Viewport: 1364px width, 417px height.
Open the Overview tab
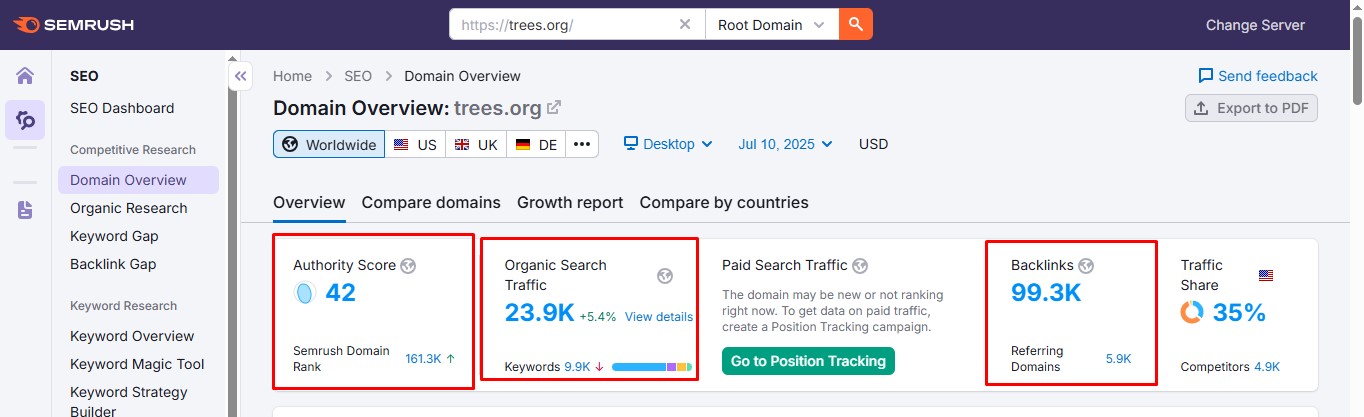click(309, 203)
